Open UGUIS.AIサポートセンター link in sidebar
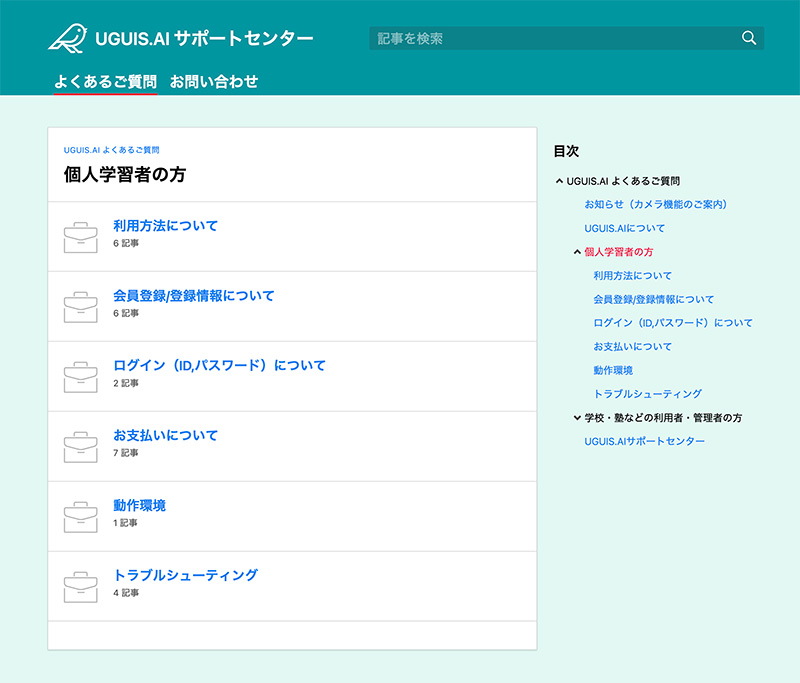The width and height of the screenshot is (800, 683). click(644, 441)
